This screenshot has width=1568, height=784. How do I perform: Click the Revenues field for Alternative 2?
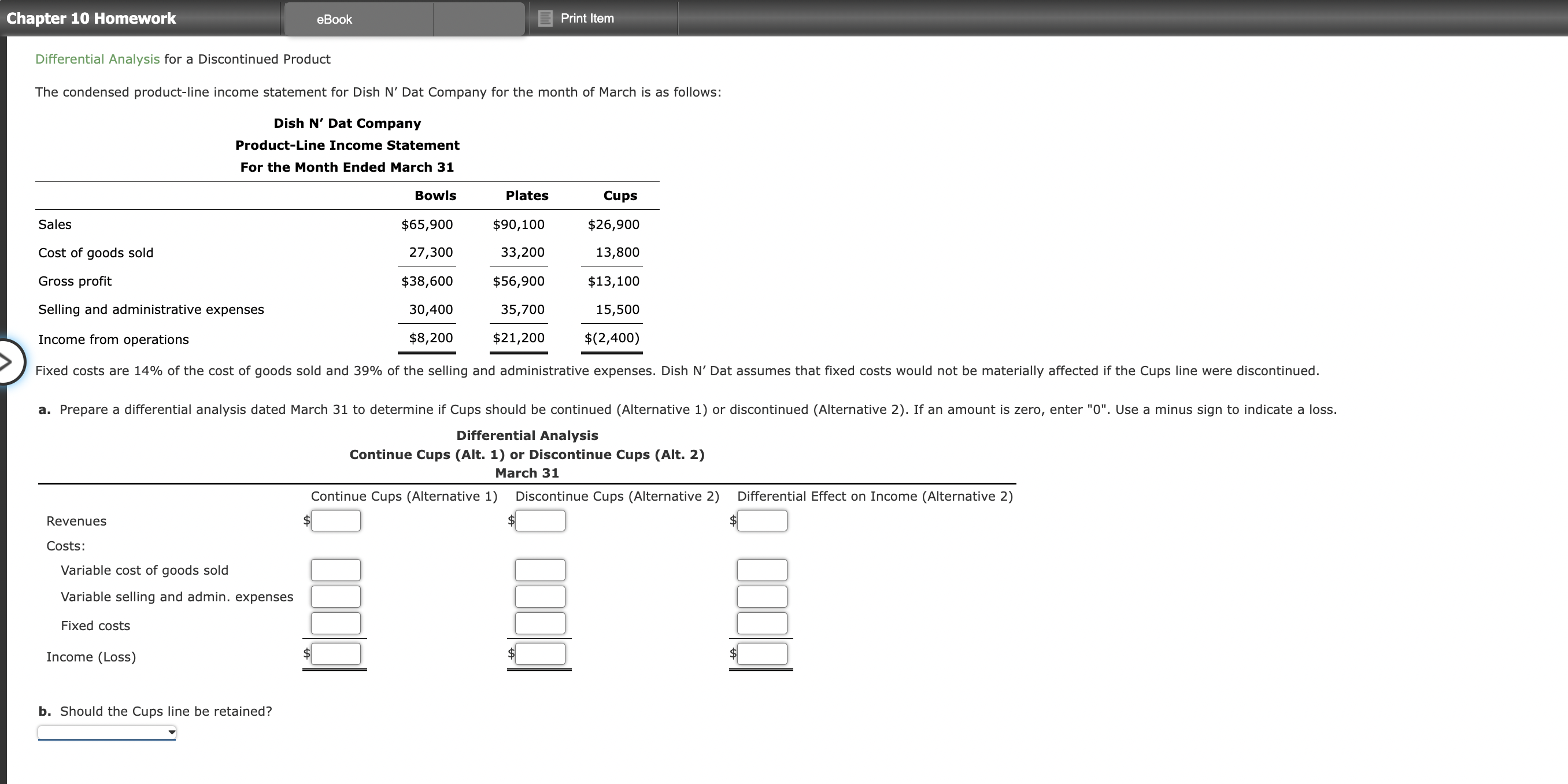pos(540,520)
